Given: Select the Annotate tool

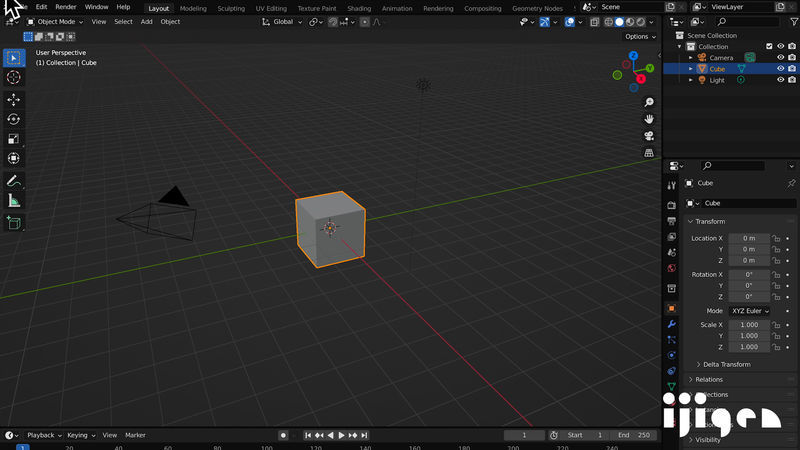Looking at the screenshot, I should pyautogui.click(x=14, y=181).
